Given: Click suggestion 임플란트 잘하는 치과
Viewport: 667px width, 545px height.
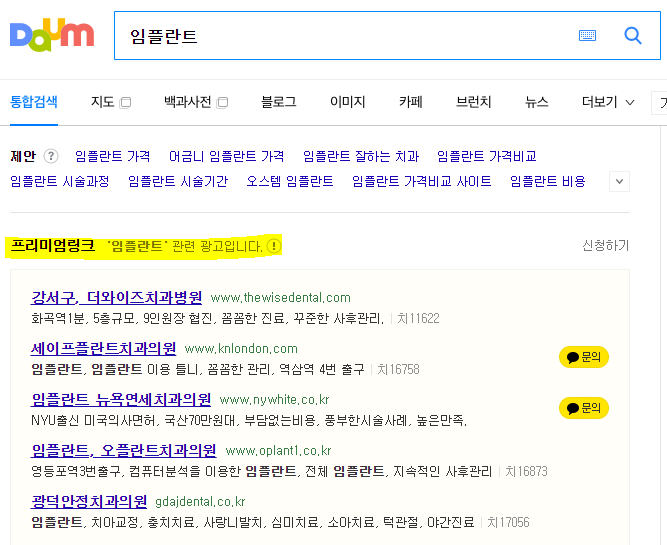Looking at the screenshot, I should tap(361, 156).
